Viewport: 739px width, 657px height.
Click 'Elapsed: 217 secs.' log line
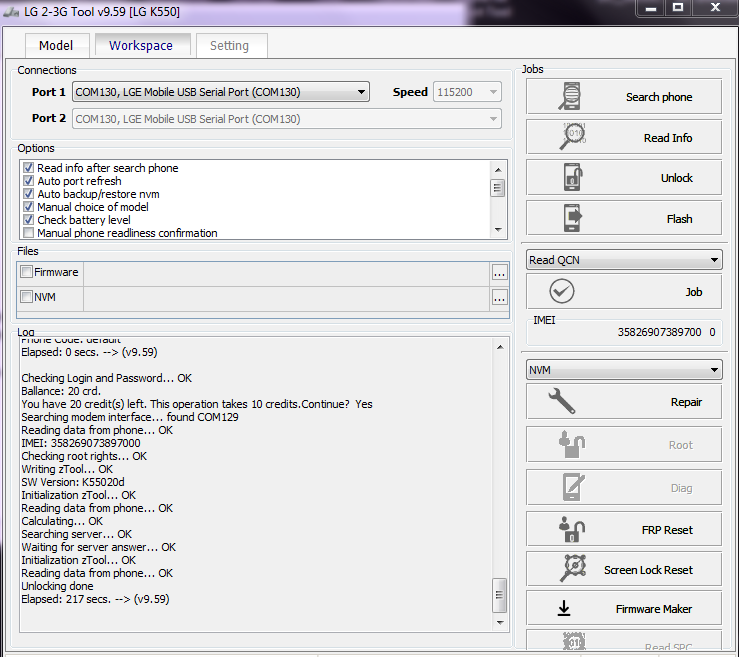[95, 599]
